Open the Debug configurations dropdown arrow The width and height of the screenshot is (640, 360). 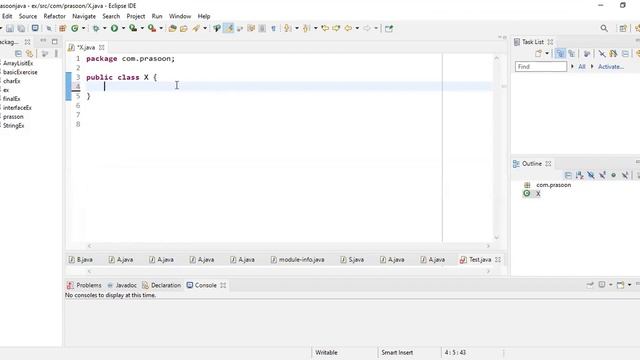click(x=104, y=28)
